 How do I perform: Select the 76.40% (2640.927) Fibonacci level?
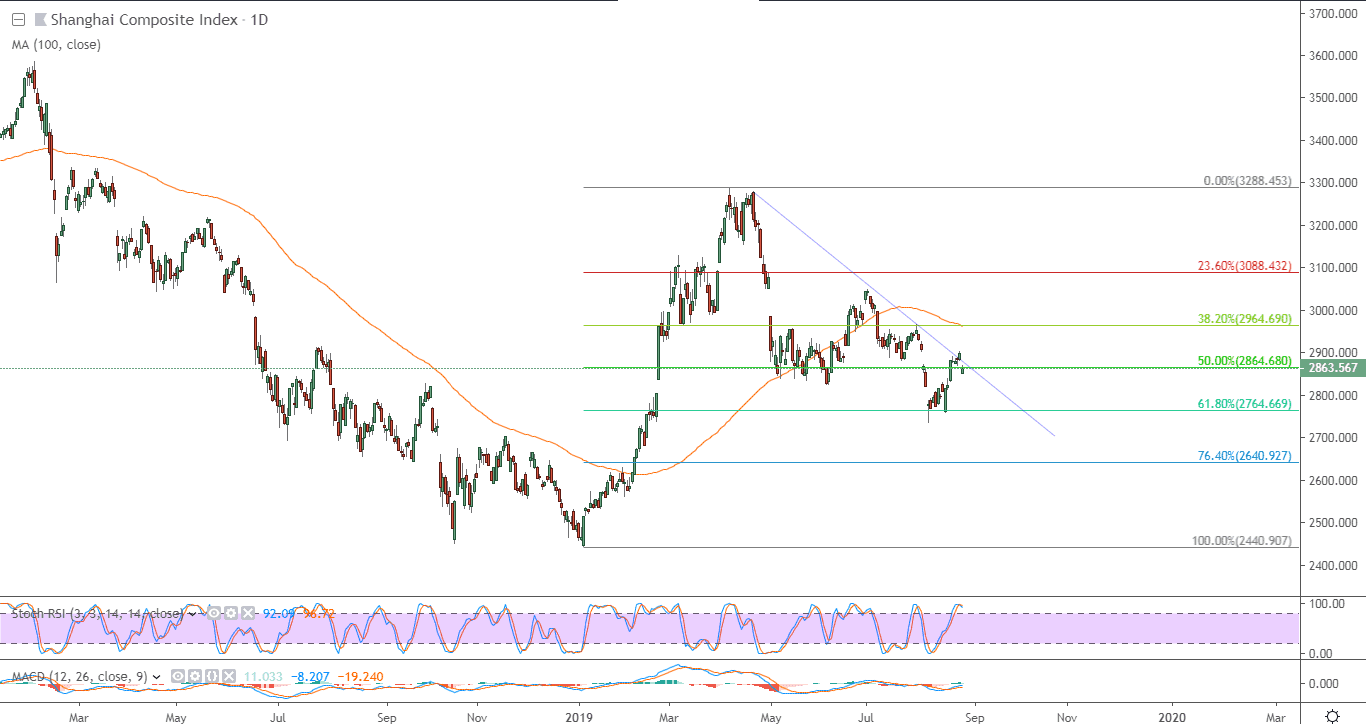pyautogui.click(x=1246, y=456)
